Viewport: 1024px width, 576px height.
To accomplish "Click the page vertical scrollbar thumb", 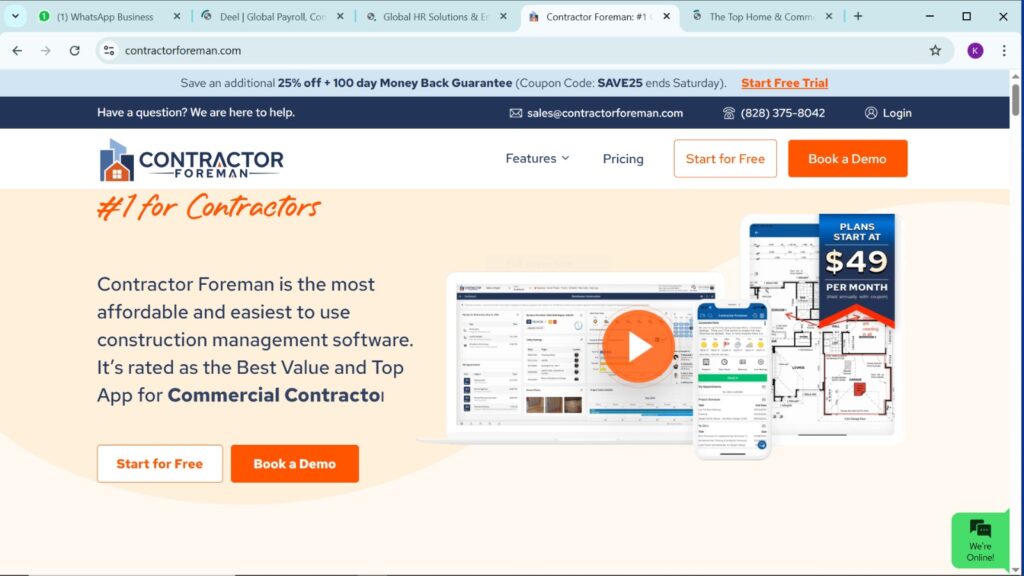I will 1016,98.
